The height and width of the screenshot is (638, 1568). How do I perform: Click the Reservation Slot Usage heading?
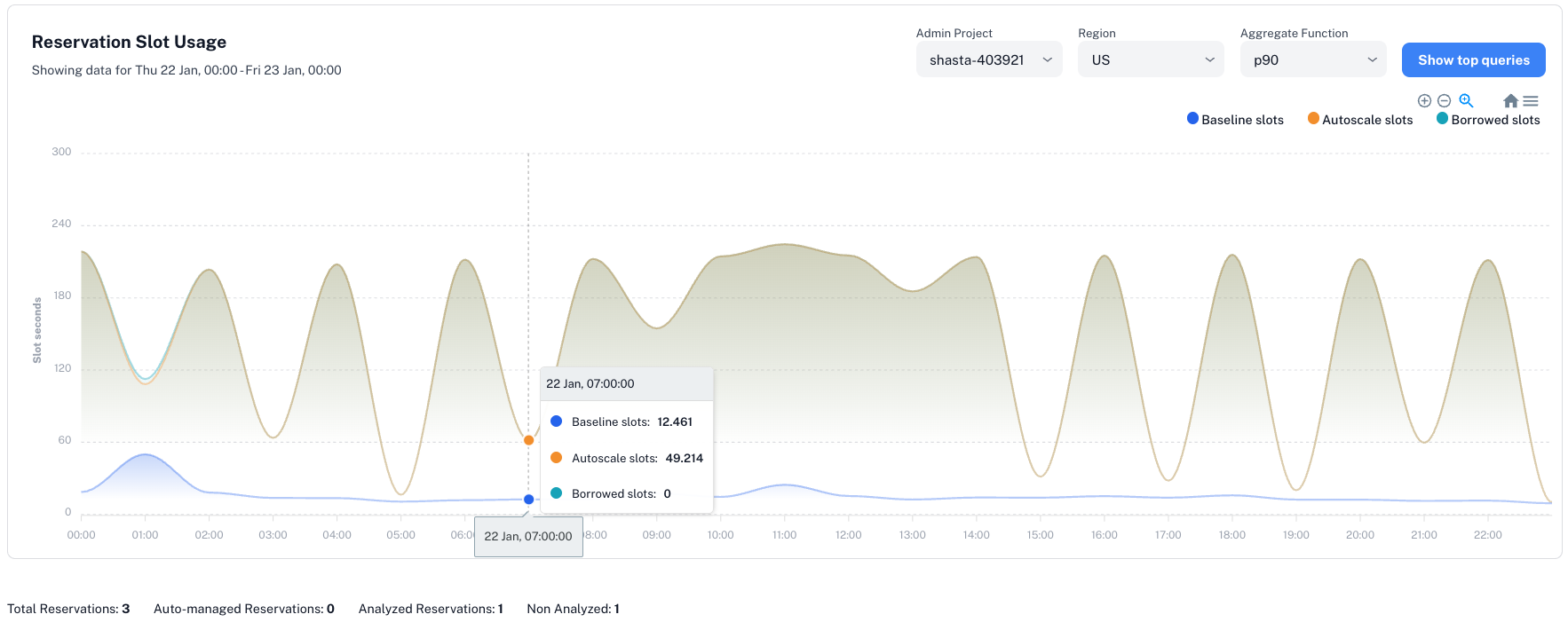pos(129,42)
